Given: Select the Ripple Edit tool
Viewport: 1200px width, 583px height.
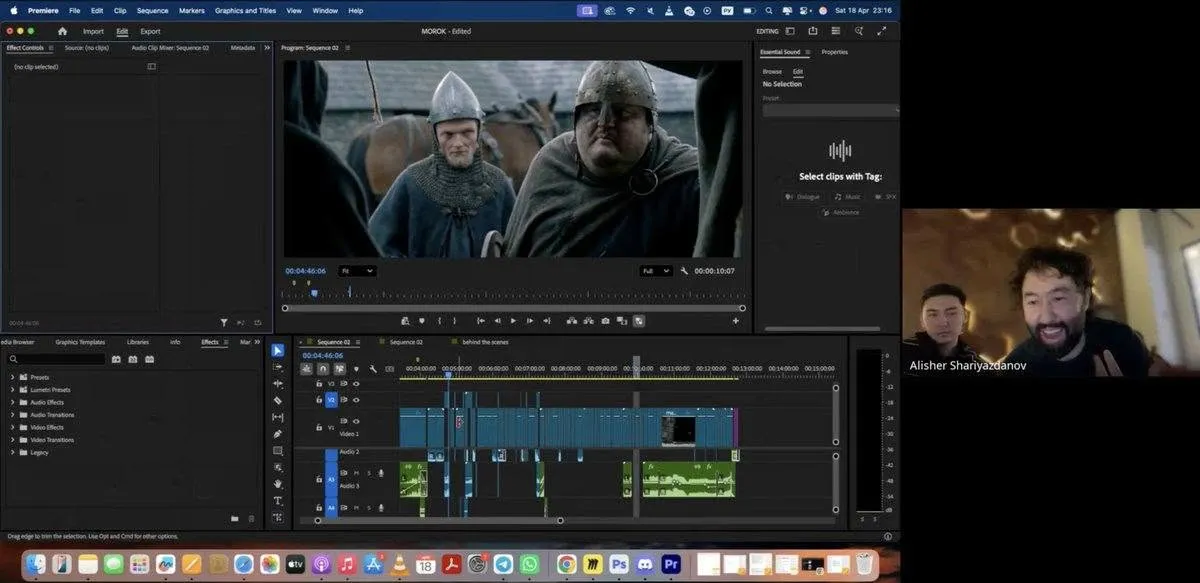Looking at the screenshot, I should click(278, 384).
